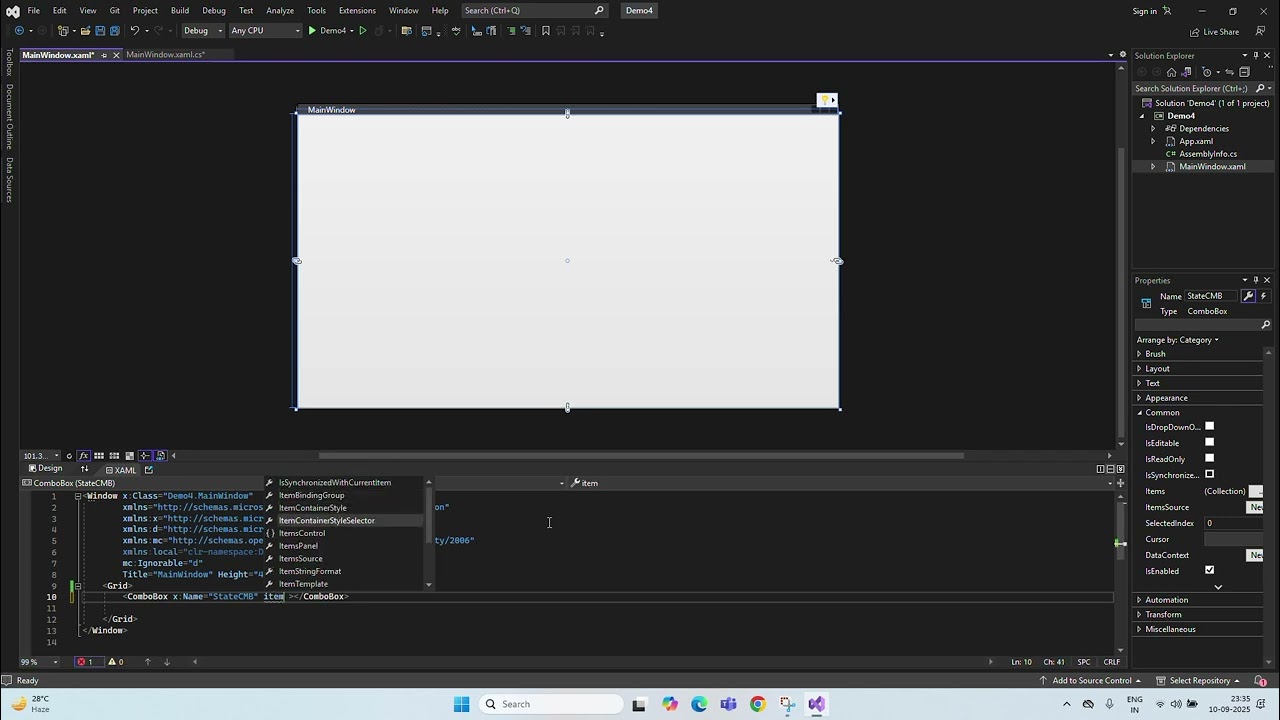1280x720 pixels.
Task: Toggle the effects fx icon in the designer toolbar
Action: tap(83, 456)
